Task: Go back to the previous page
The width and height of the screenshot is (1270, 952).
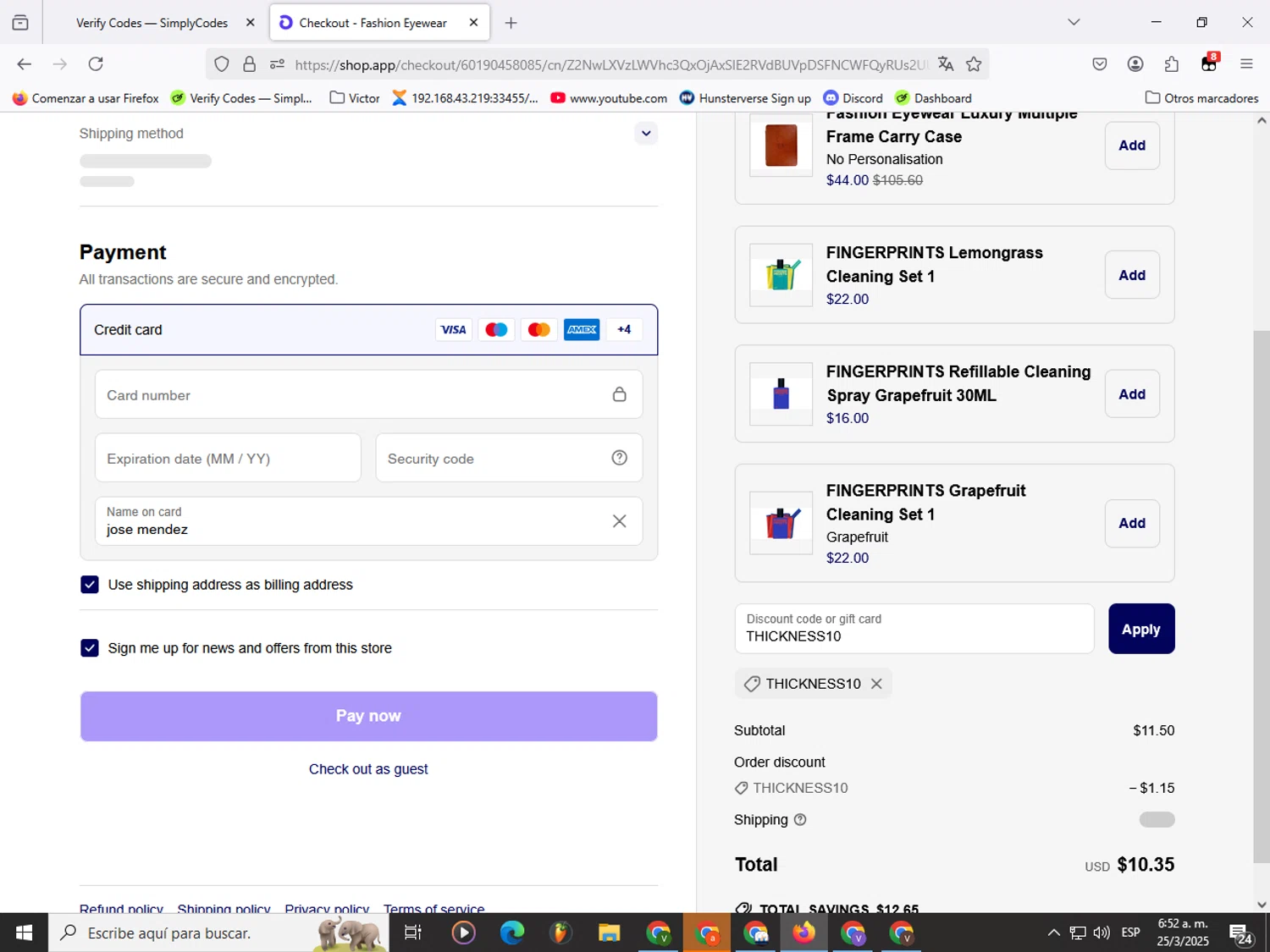Action: click(x=24, y=64)
